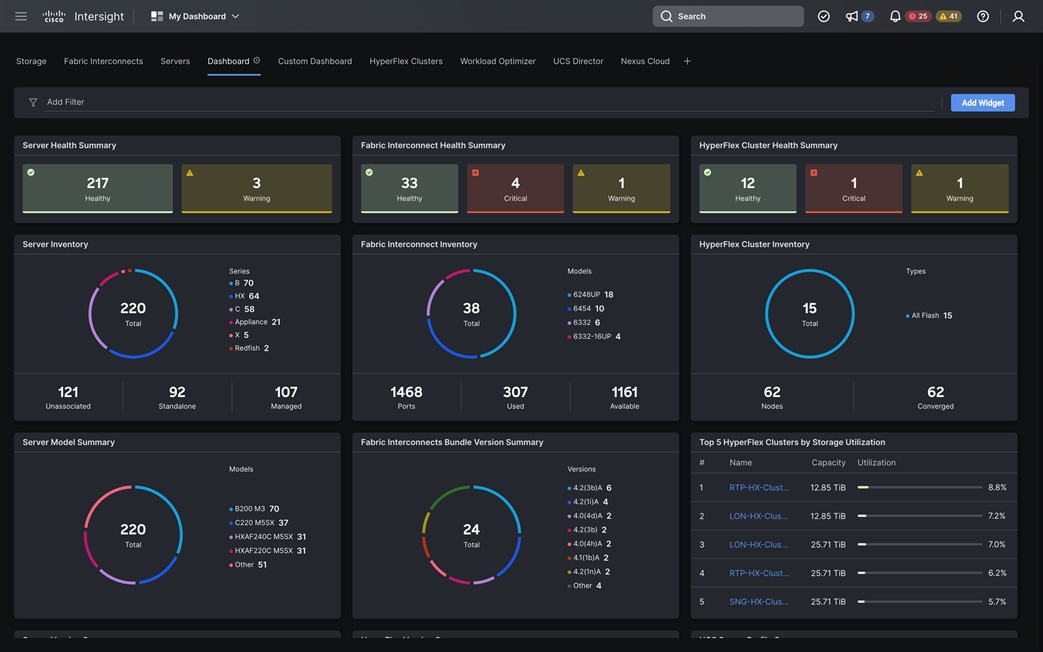Click the Redfish 2 series legend entry
This screenshot has height=652, width=1043.
[249, 348]
